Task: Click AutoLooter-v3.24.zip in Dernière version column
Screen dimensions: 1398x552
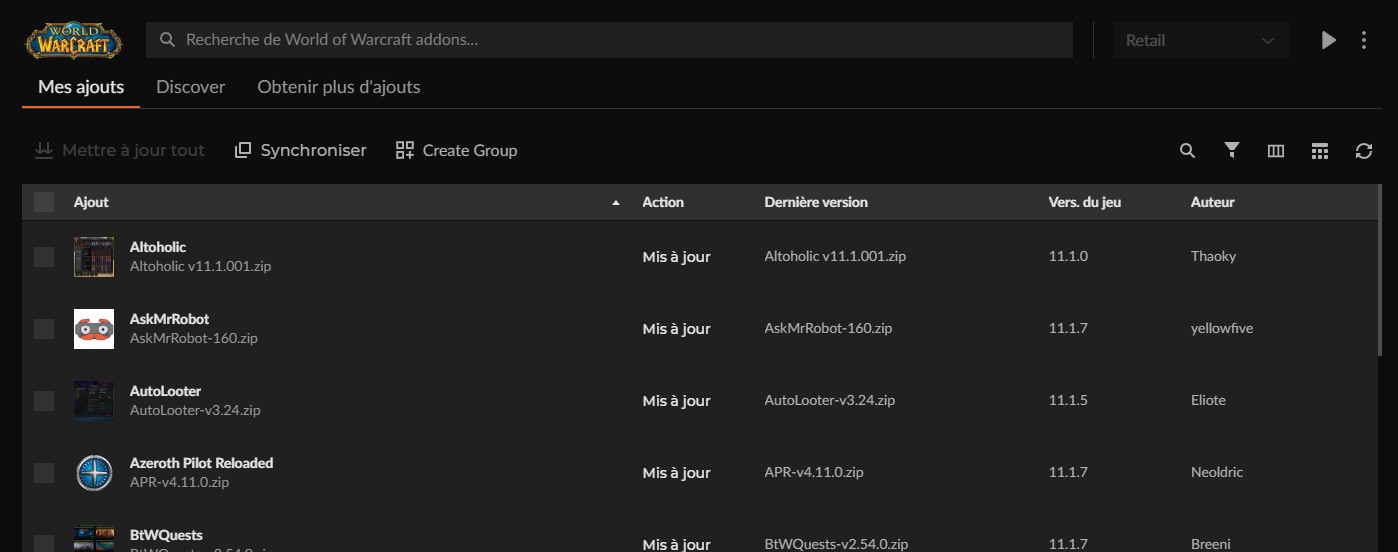Action: click(830, 400)
